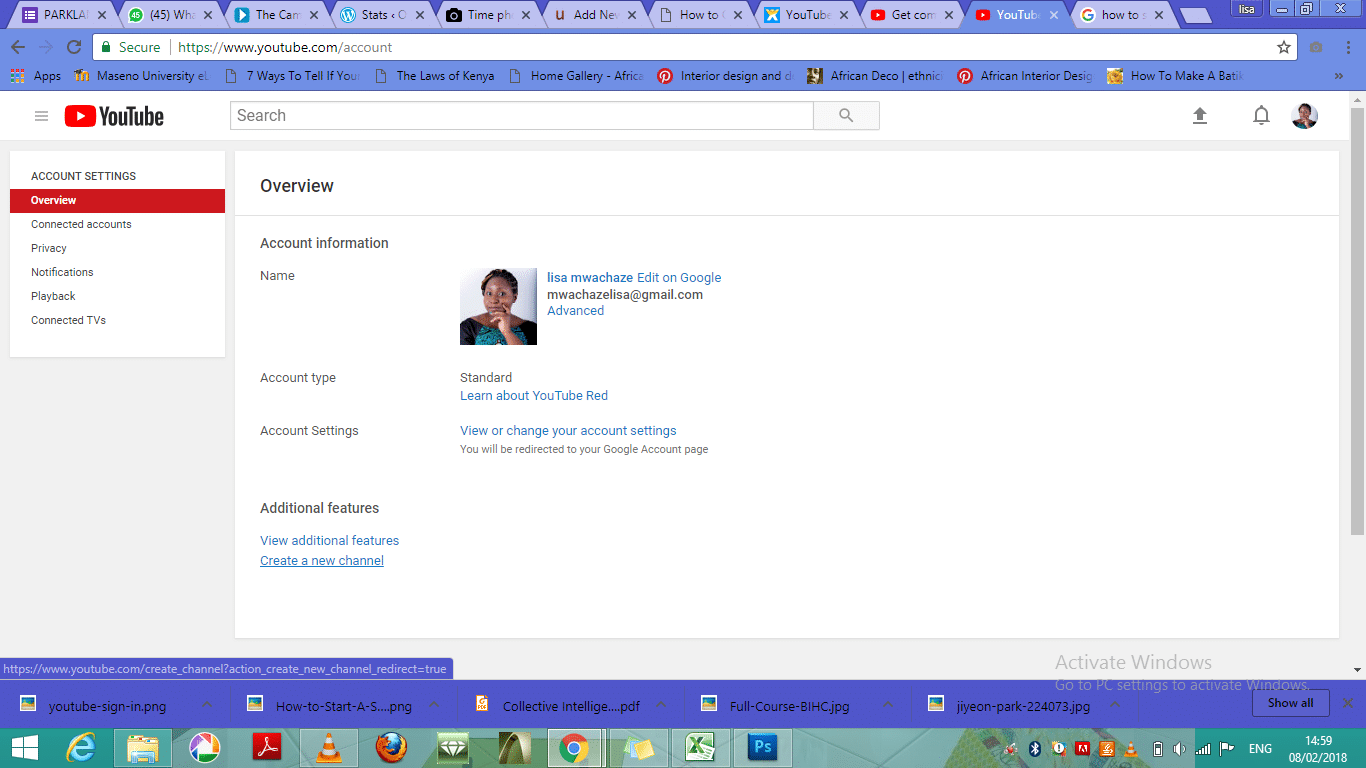Open download menu for jiyeon-park-224073.jpg

pos(1116,704)
